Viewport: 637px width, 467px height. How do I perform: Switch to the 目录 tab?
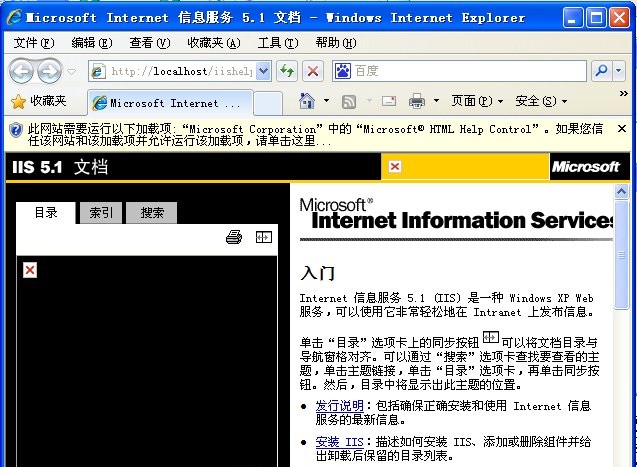click(x=46, y=212)
